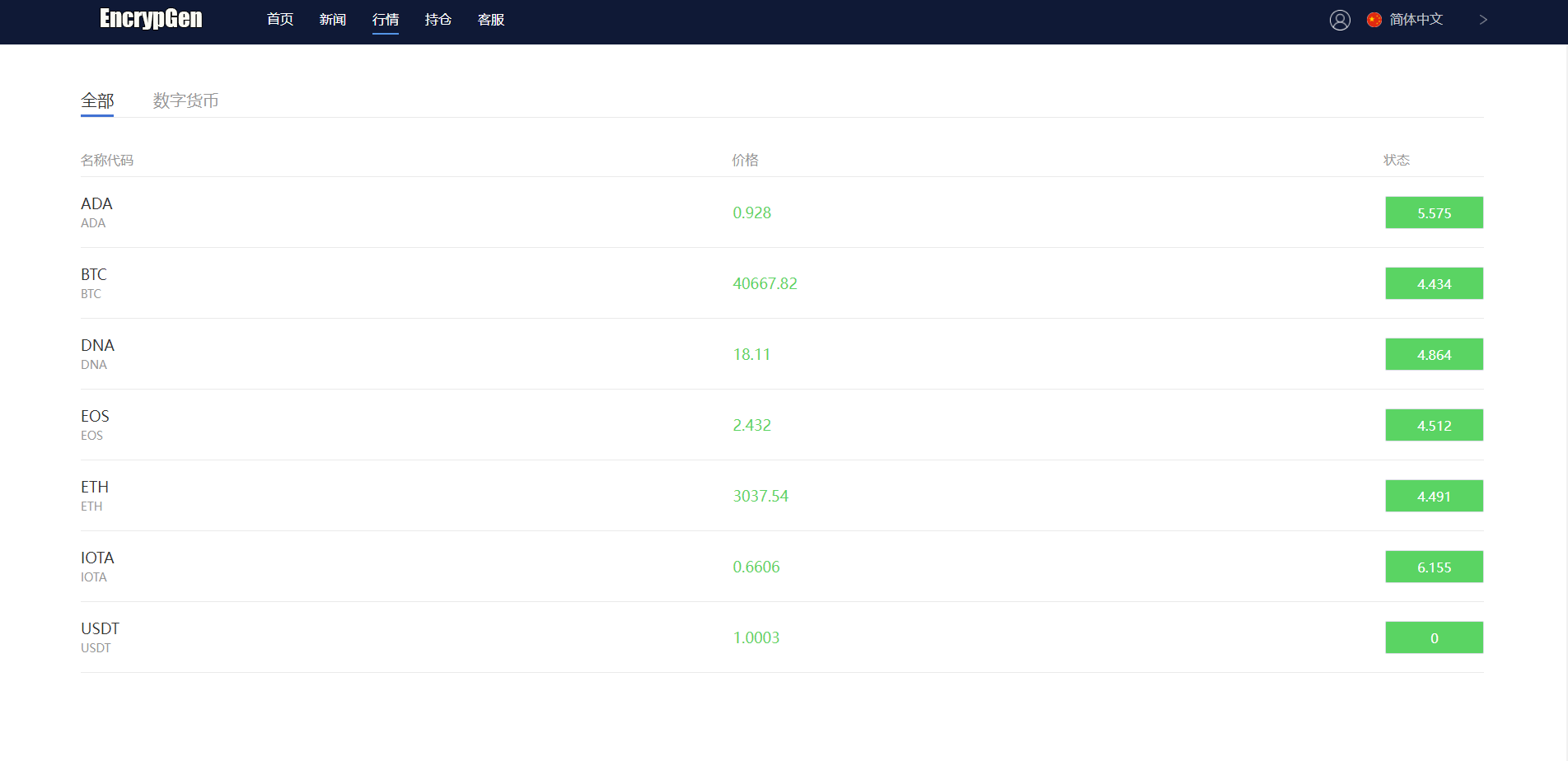Viewport: 1568px width, 761px height.
Task: Click the EOS price 2.432
Action: point(751,425)
